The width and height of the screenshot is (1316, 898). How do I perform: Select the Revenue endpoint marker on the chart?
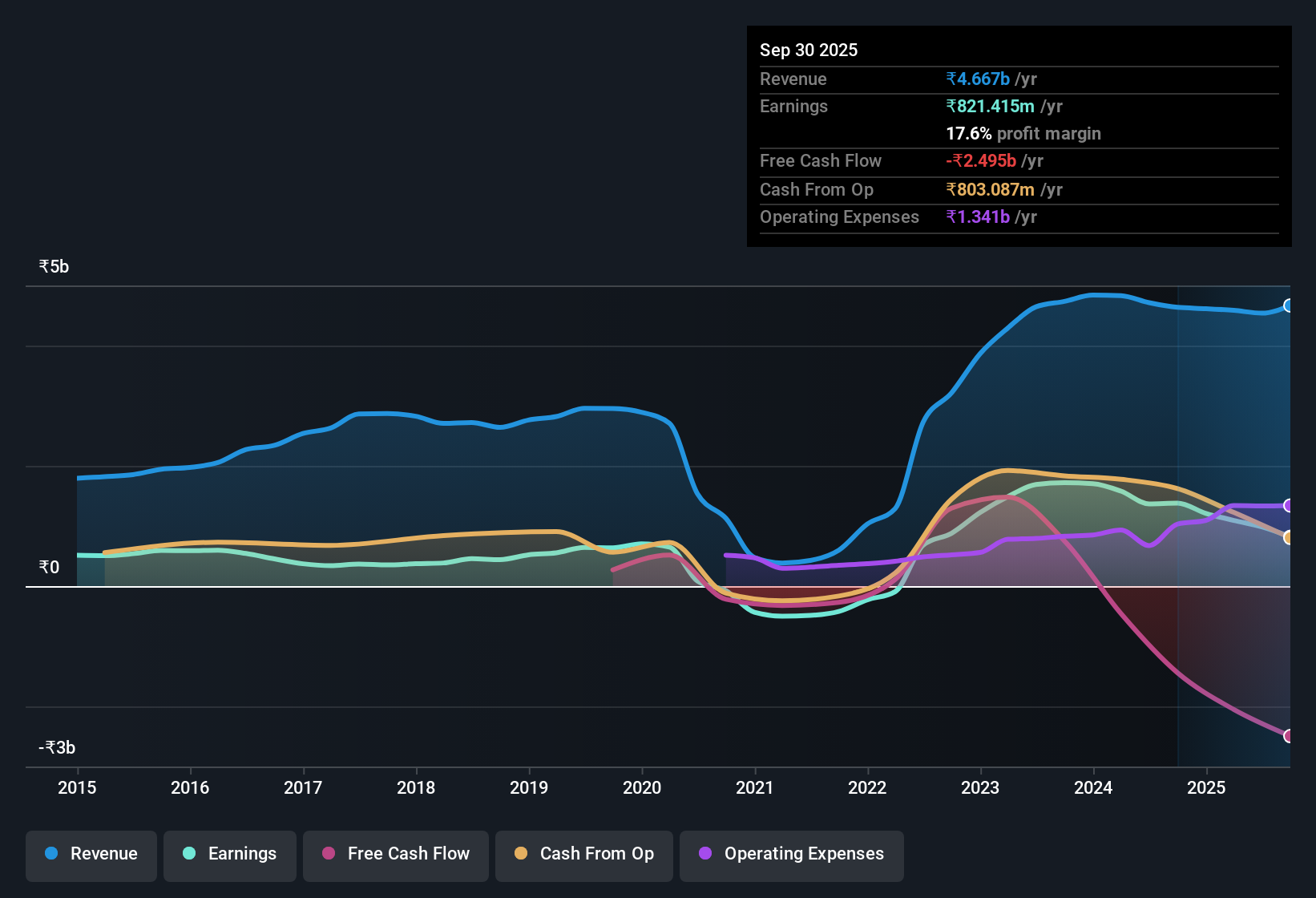tap(1288, 305)
